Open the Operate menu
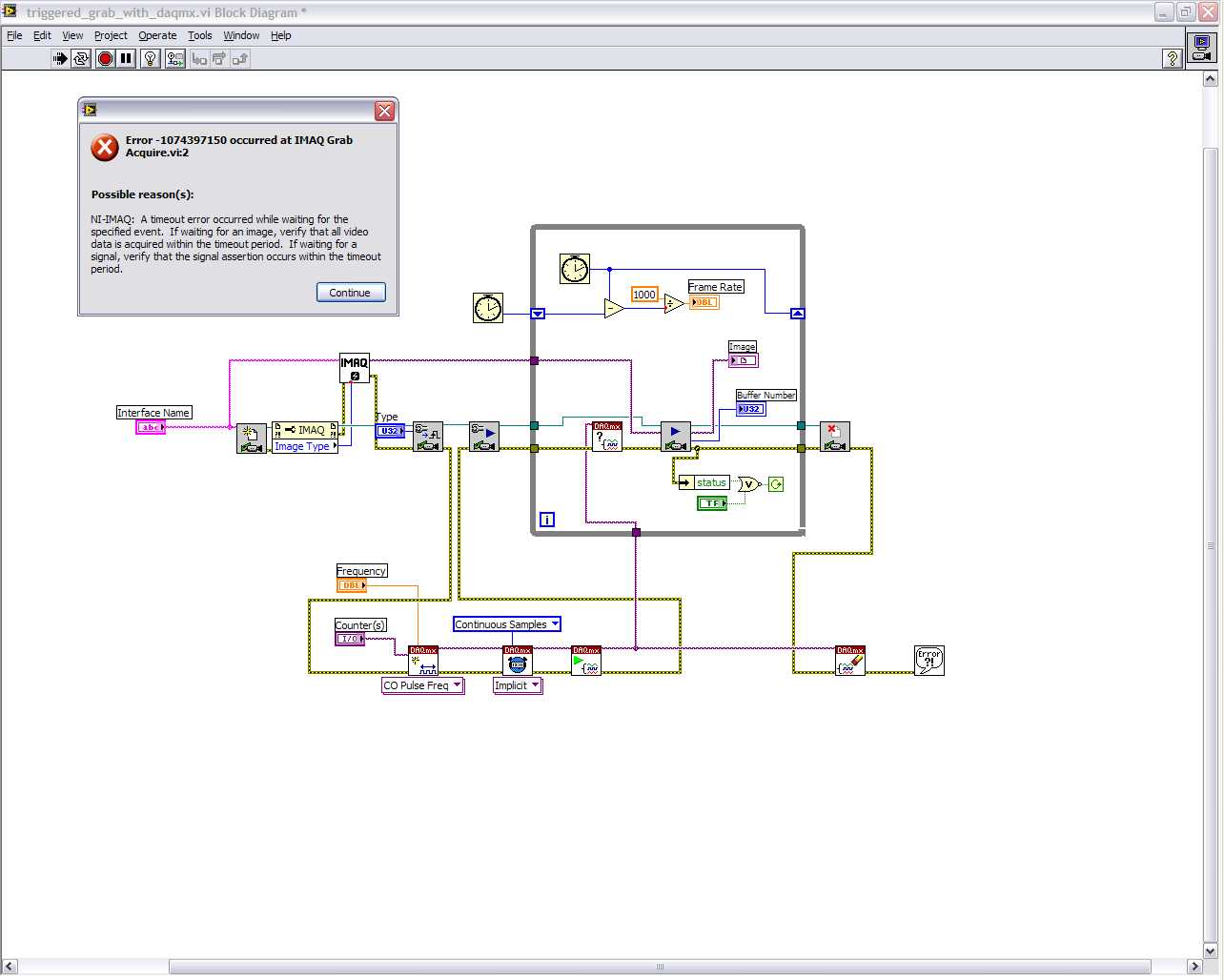This screenshot has height=980, width=1224. tap(157, 35)
